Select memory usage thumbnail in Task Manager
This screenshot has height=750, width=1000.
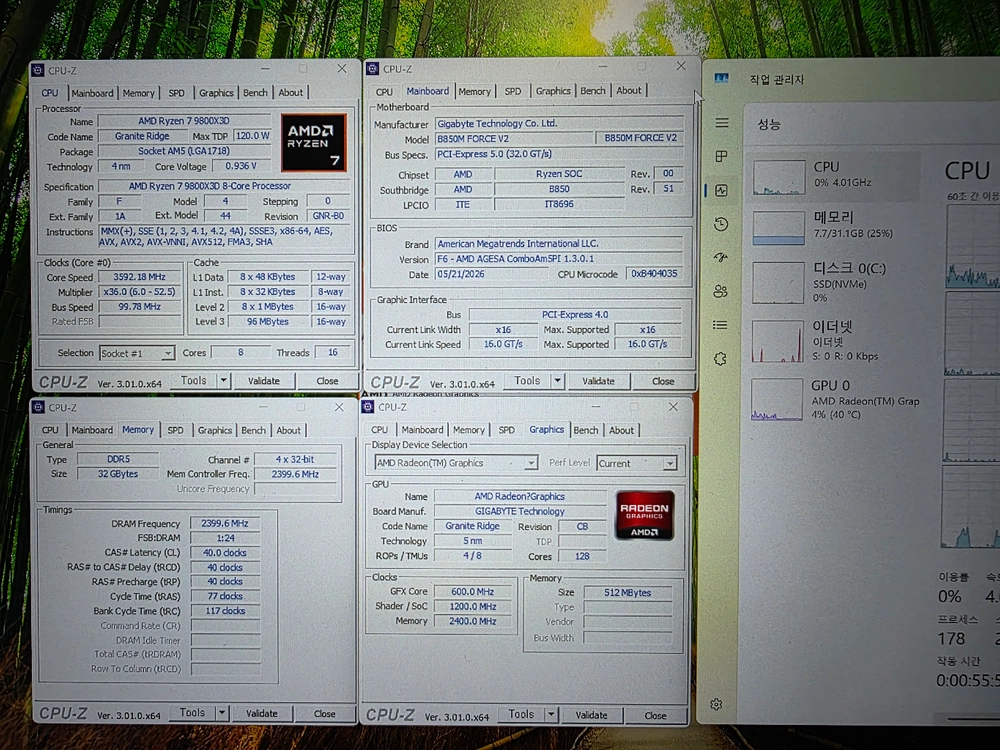(x=778, y=228)
